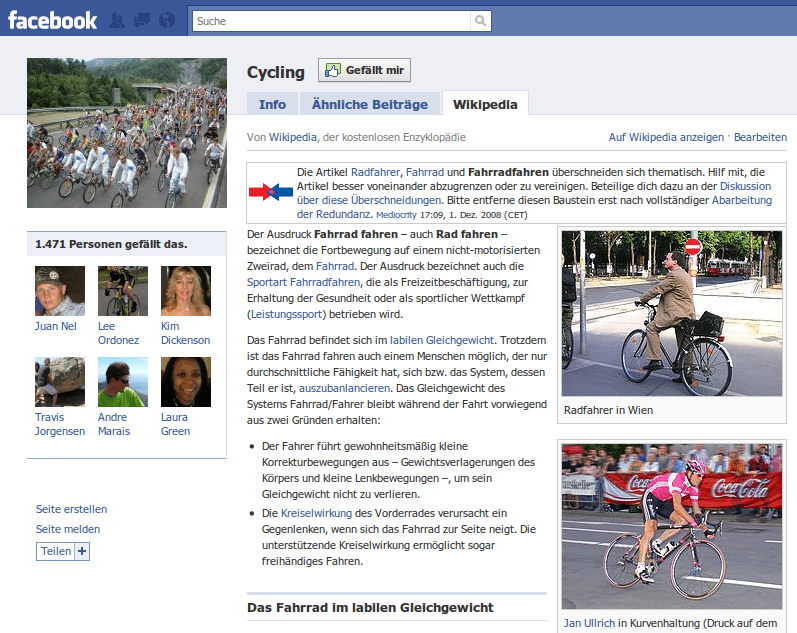Image resolution: width=797 pixels, height=633 pixels.
Task: Click the Wikipedia source link
Action: pos(293,137)
